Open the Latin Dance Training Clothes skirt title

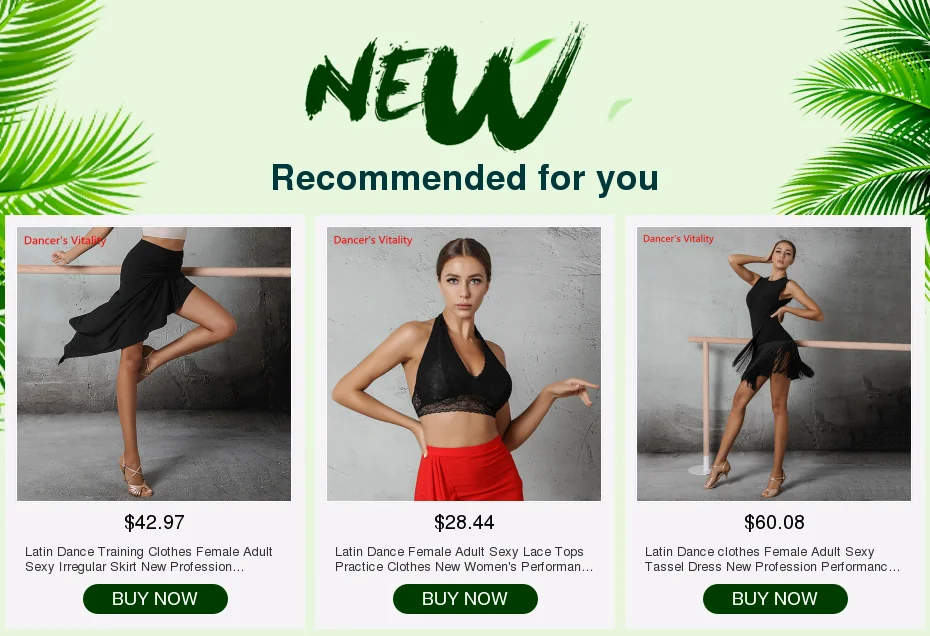click(149, 559)
